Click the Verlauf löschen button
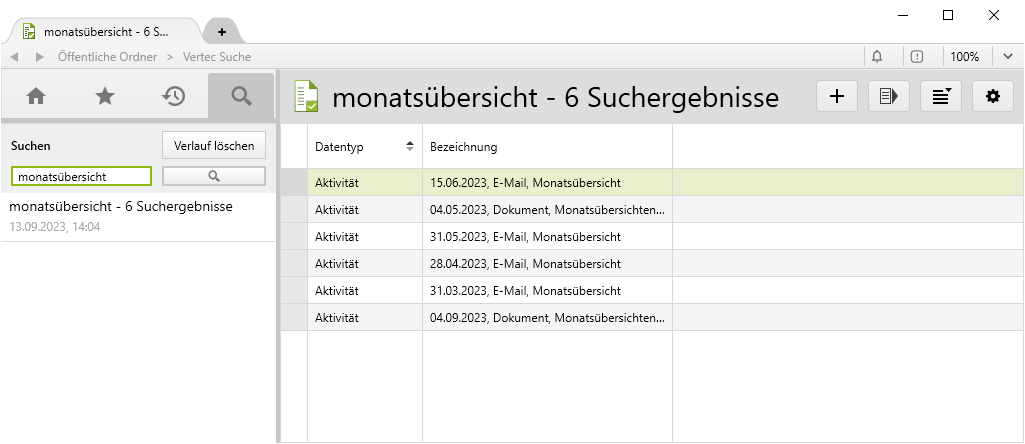Viewport: 1025px width, 444px height. pyautogui.click(x=214, y=146)
